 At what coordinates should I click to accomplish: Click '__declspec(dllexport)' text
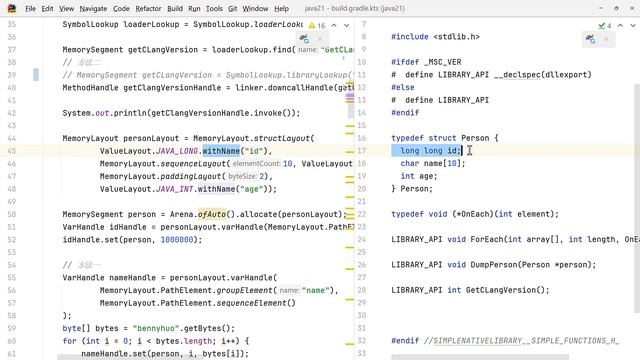pyautogui.click(x=542, y=75)
